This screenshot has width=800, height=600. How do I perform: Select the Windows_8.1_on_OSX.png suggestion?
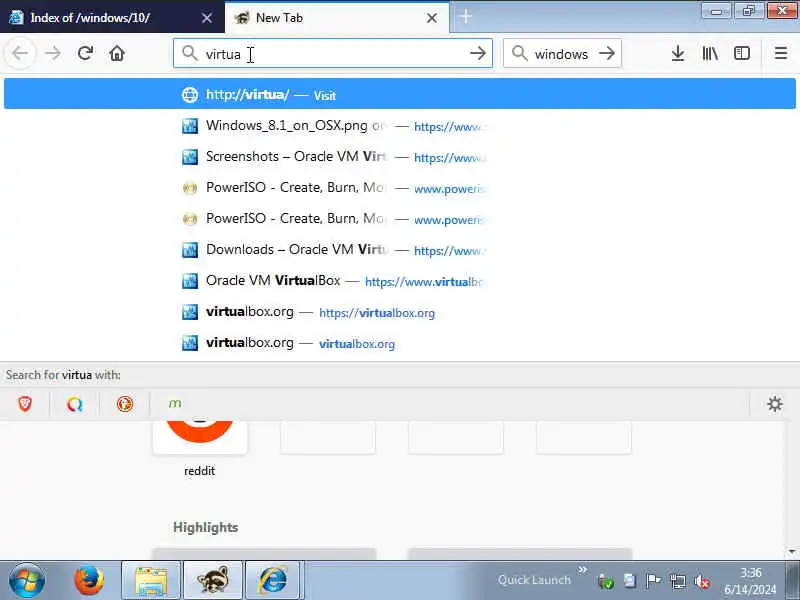[x=399, y=126]
